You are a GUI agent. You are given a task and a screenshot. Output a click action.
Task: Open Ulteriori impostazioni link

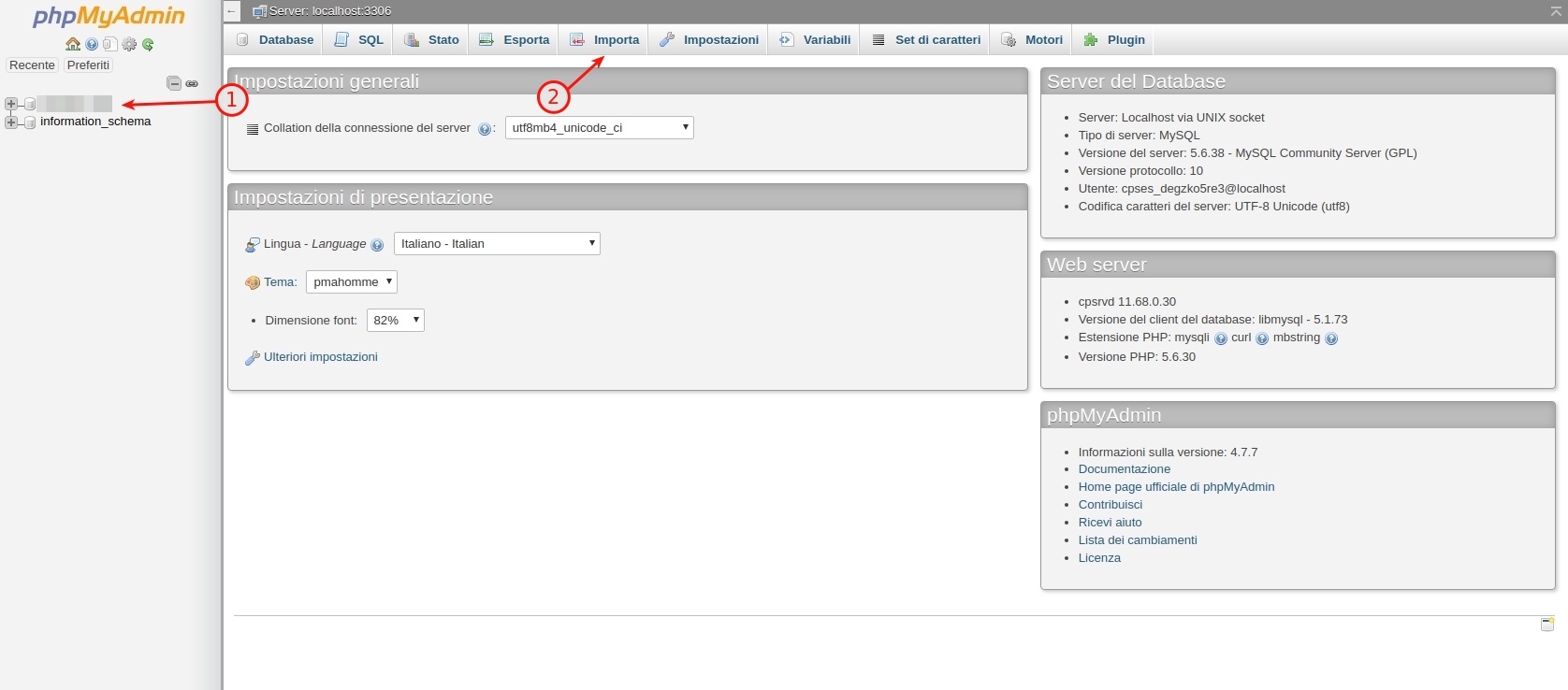click(x=321, y=357)
